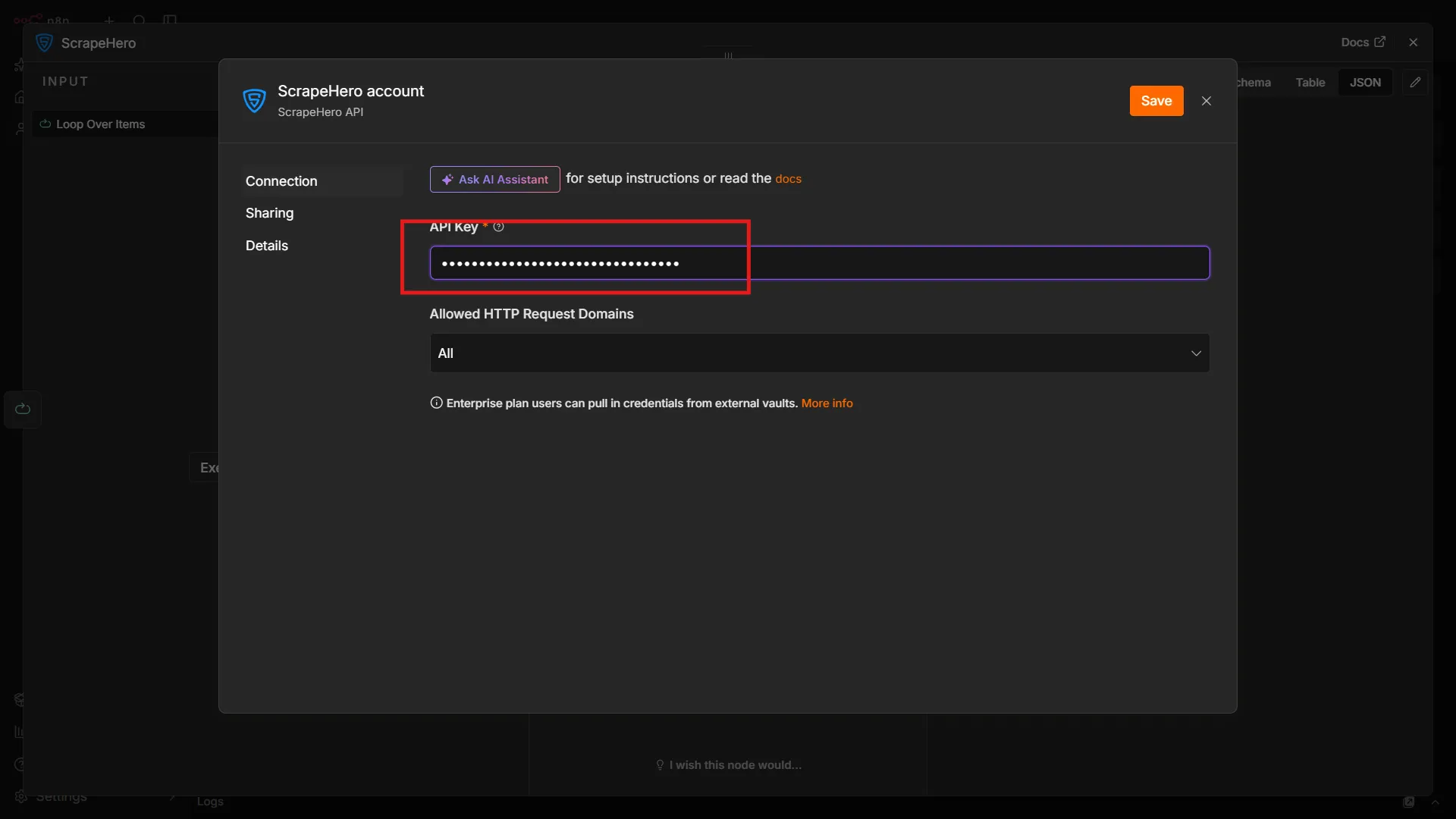The image size is (1456, 819).
Task: Expand the Allowed HTTP Request Domains dropdown
Action: pos(819,353)
